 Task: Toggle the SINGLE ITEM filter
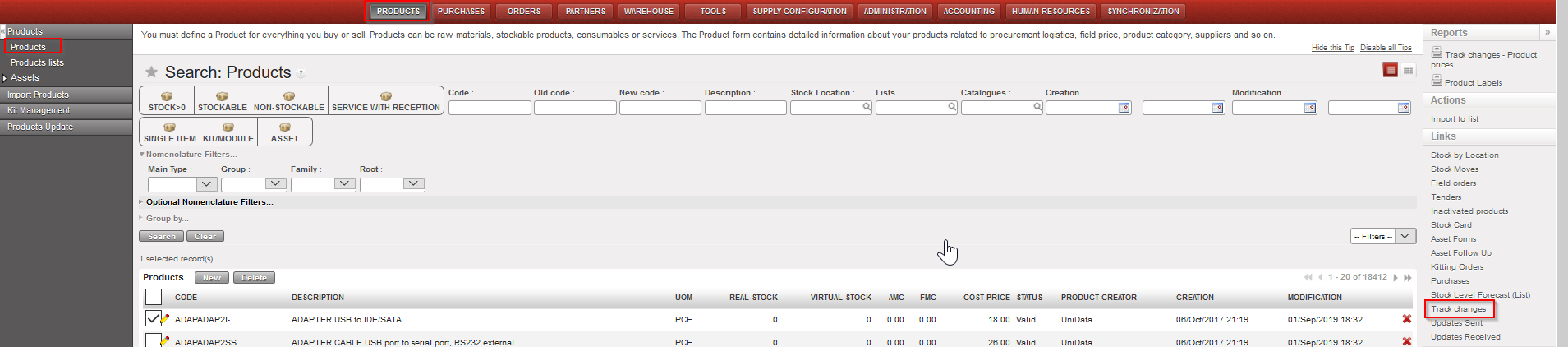pos(170,132)
